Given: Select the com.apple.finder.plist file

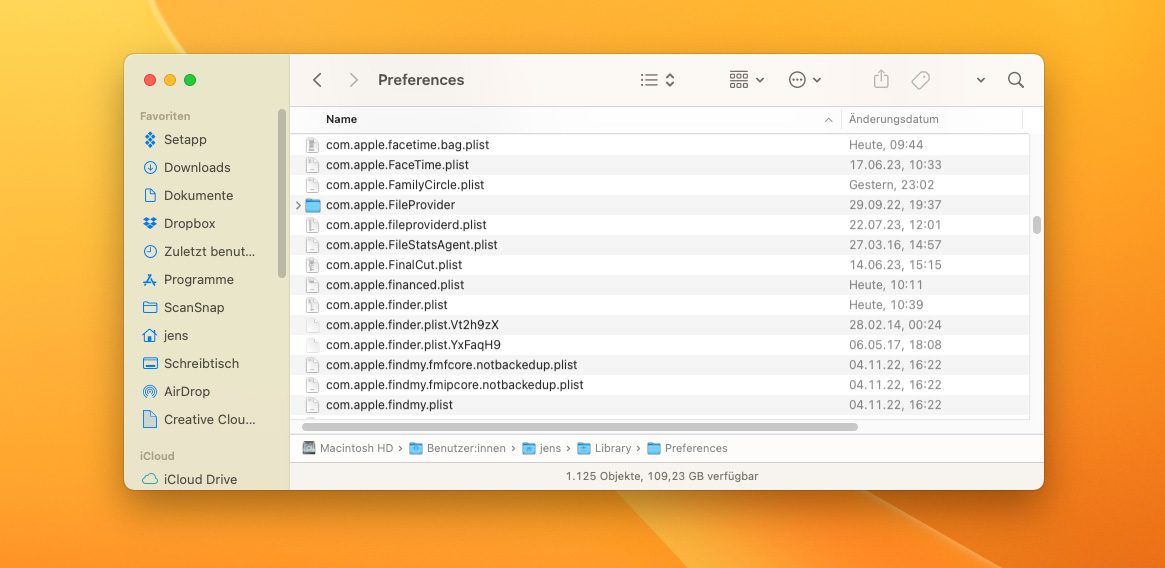Looking at the screenshot, I should [386, 305].
